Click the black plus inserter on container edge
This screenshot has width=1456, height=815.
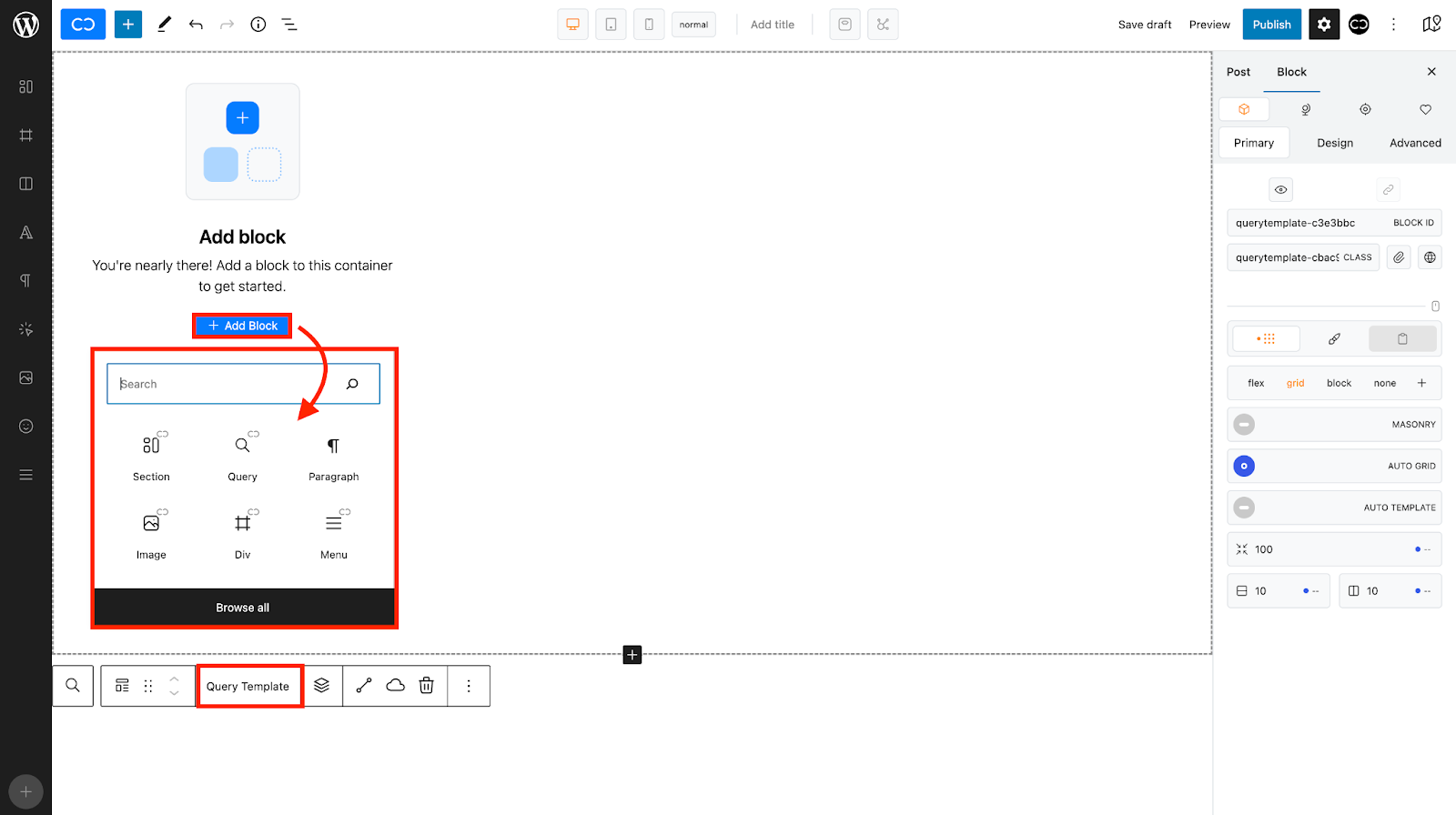[x=632, y=655]
